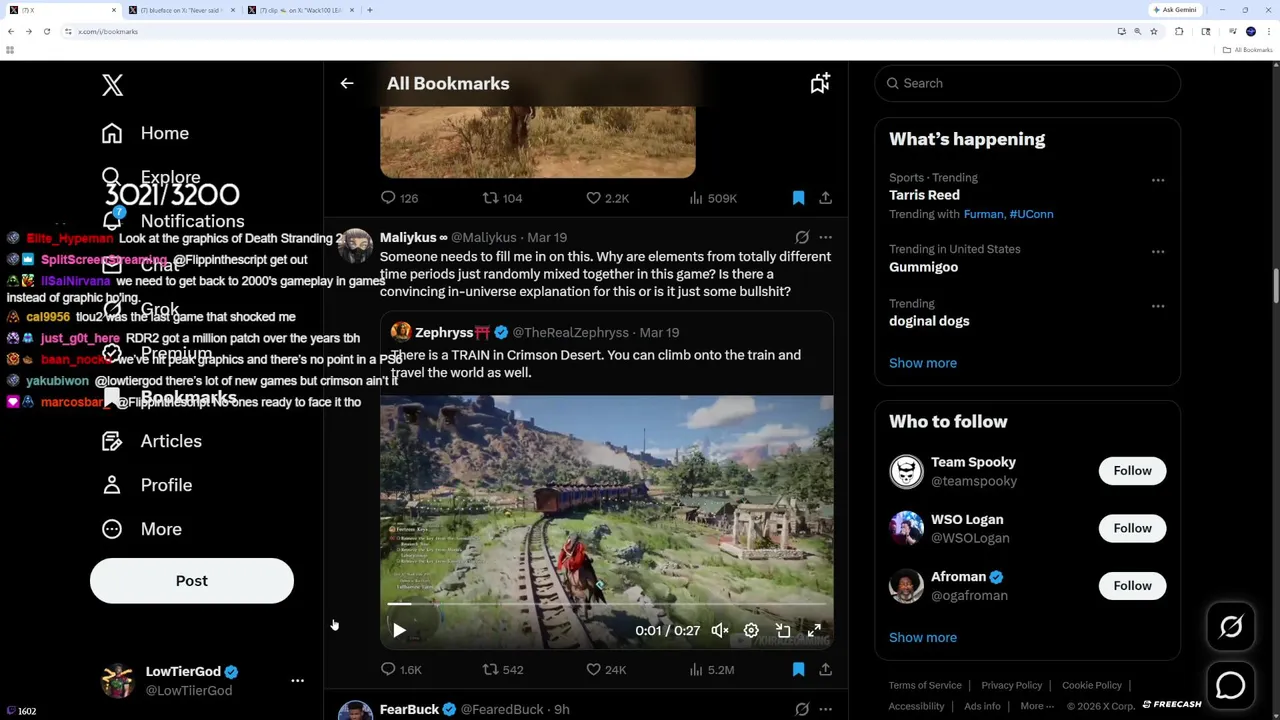Enter fullscreen on video
This screenshot has width=1280, height=720.
(814, 630)
